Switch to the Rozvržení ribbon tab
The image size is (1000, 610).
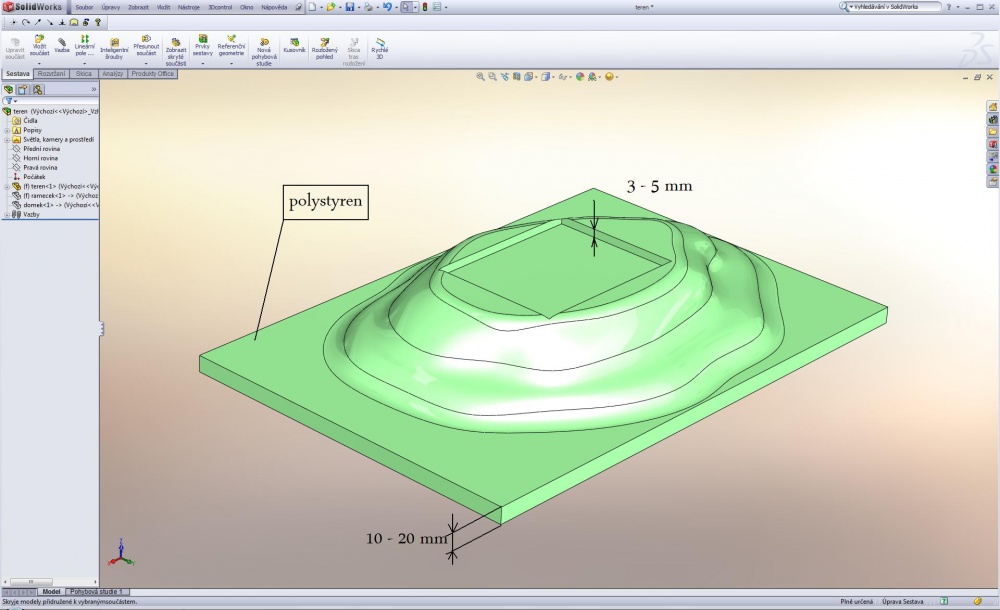pyautogui.click(x=51, y=74)
